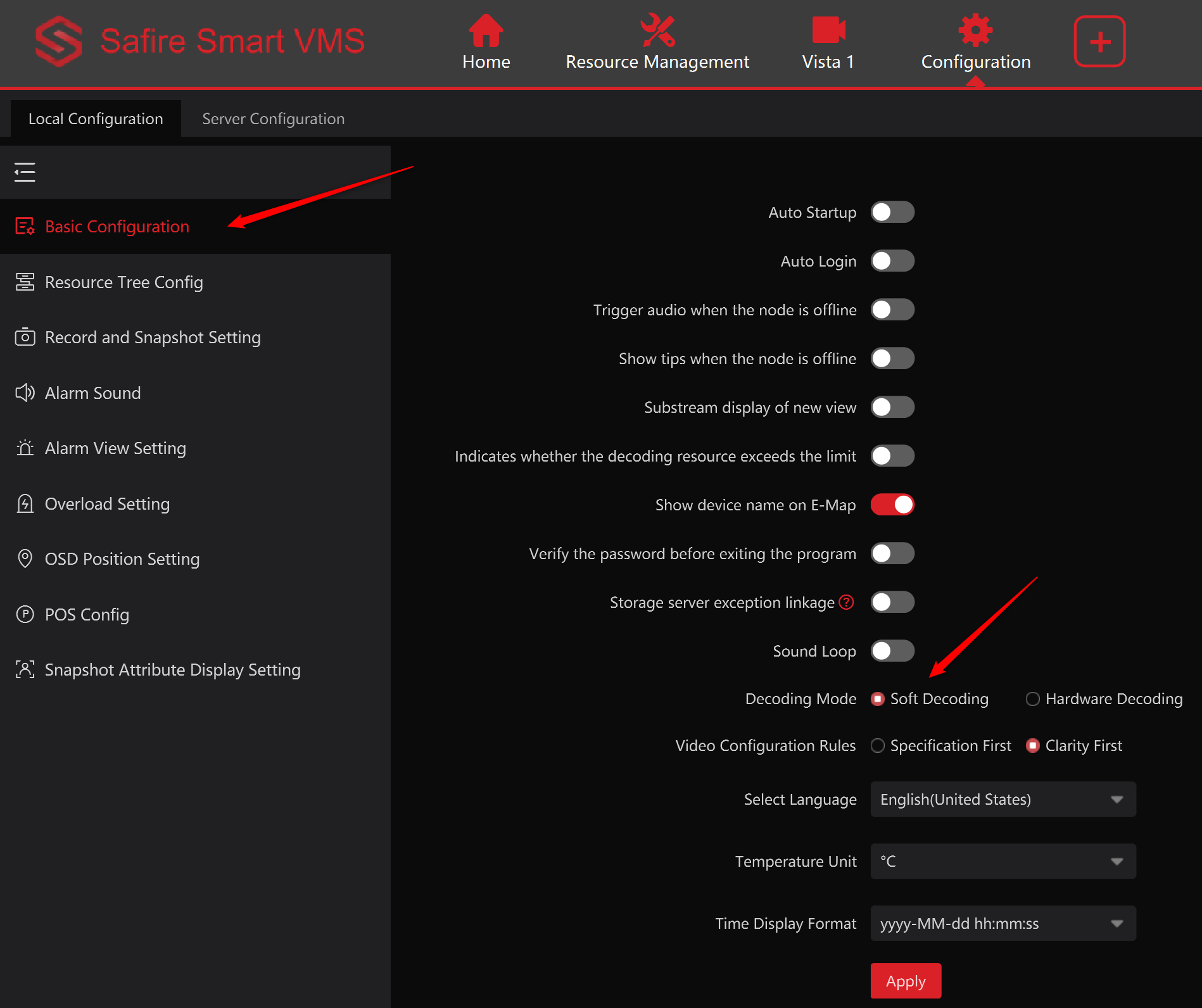Click the Safire Smart VMS title text
Screen dimensions: 1202x1008
tap(232, 41)
